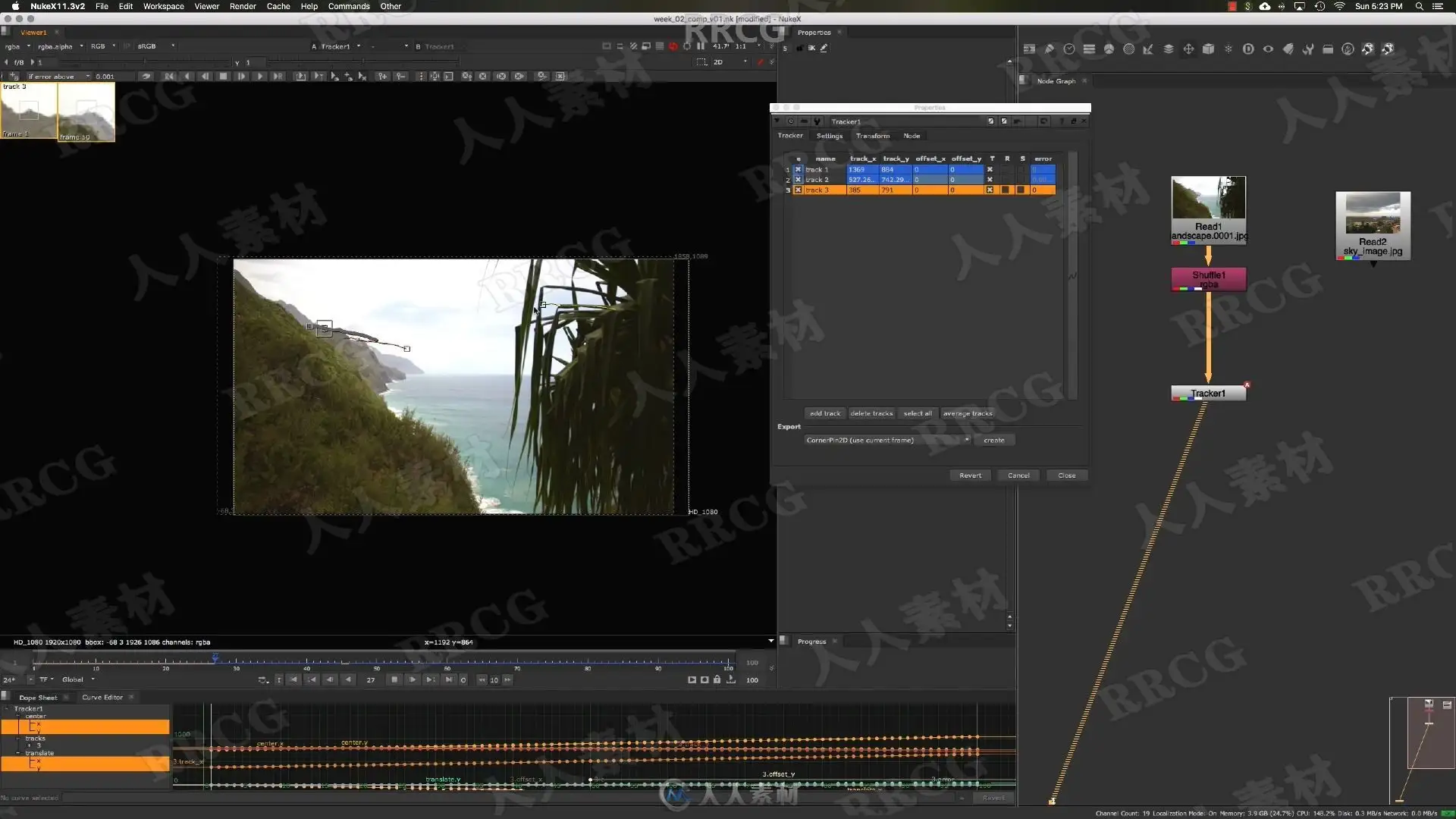Toggle R checkbox for track 3
Screen dimensions: 1456x819
[1006, 190]
